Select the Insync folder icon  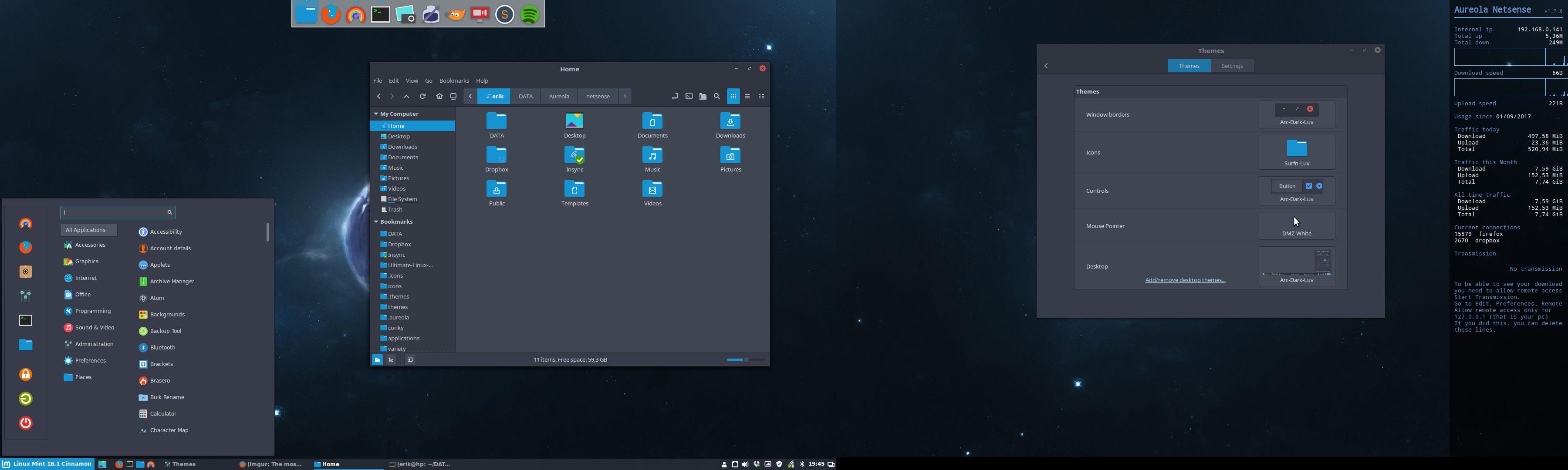[x=574, y=155]
